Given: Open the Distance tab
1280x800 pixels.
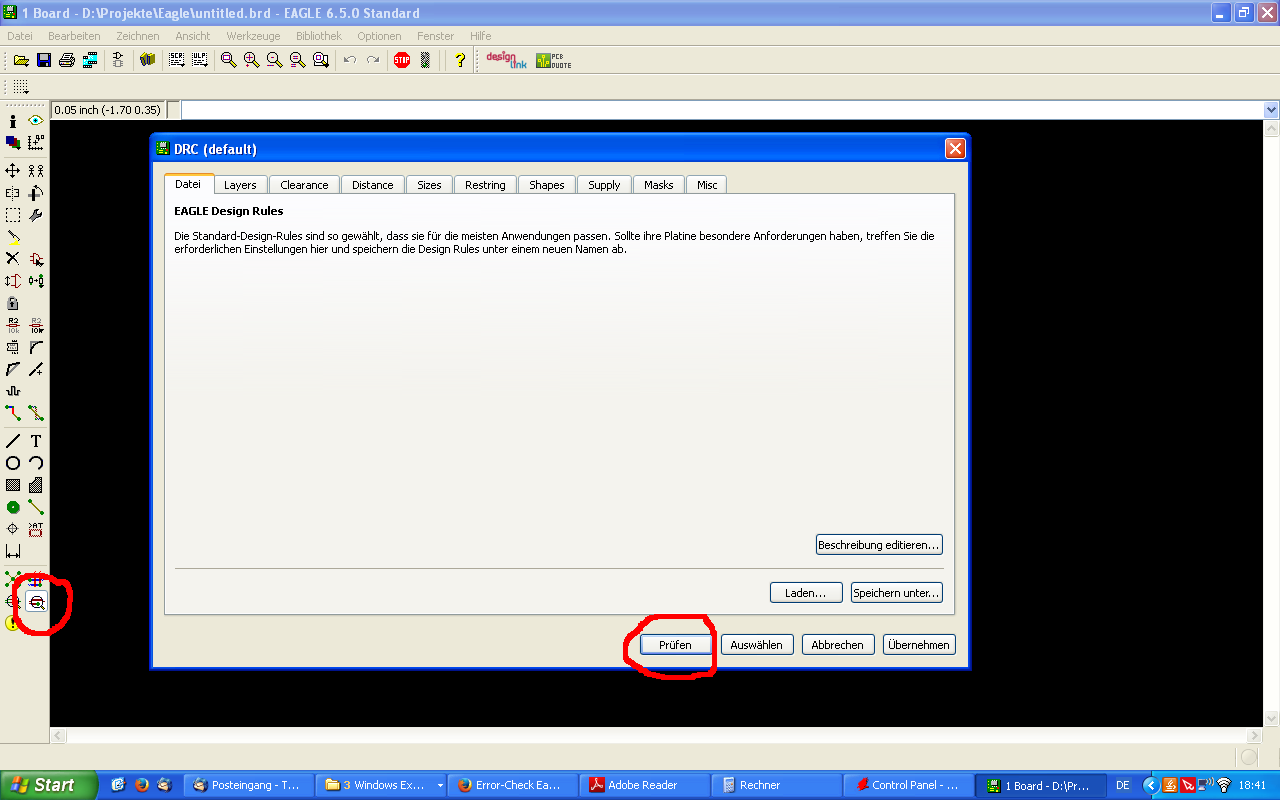Looking at the screenshot, I should 373,185.
